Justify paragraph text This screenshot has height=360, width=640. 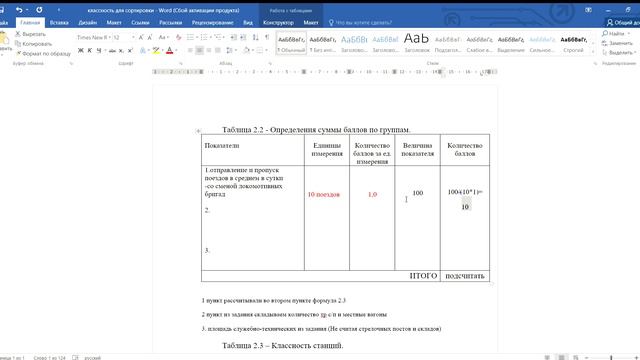pos(218,50)
